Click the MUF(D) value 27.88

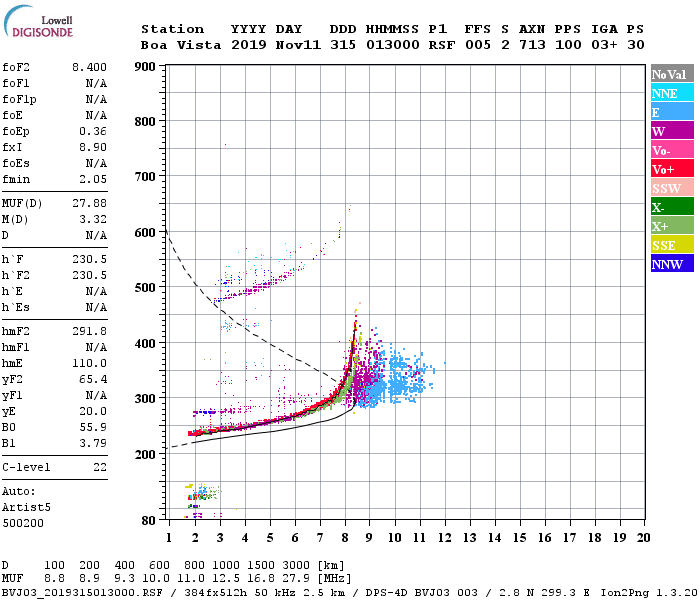coord(89,203)
